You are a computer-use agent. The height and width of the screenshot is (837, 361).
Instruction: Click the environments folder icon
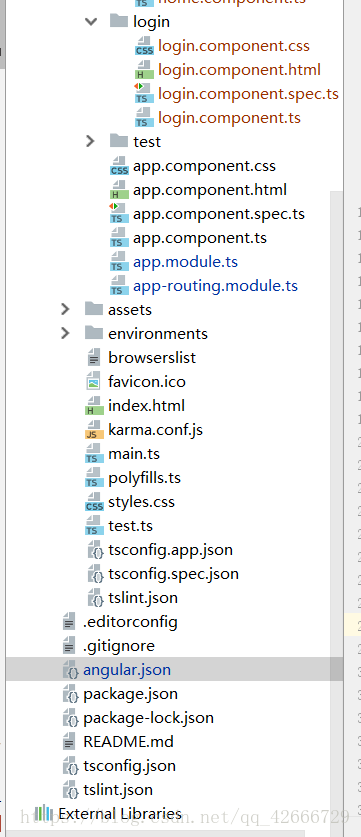tap(94, 333)
